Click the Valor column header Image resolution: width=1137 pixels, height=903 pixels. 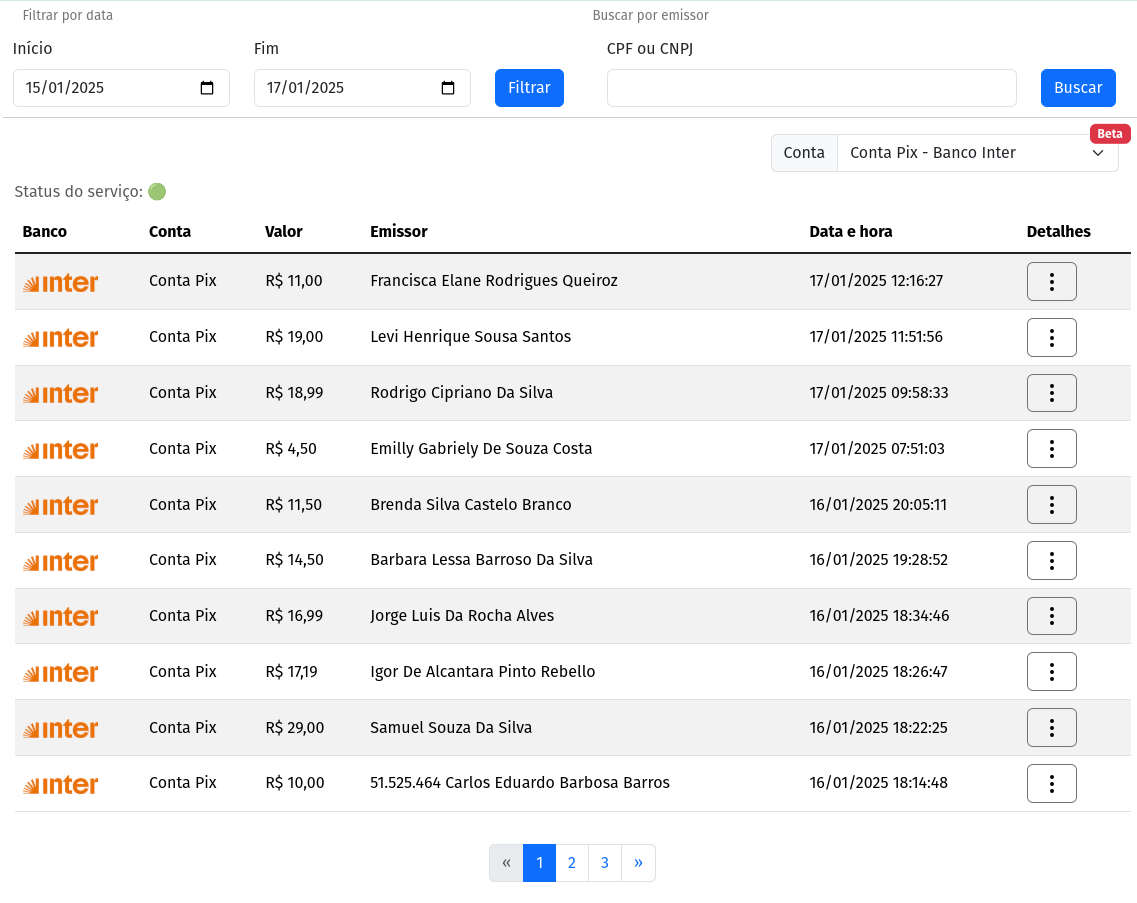pos(284,231)
